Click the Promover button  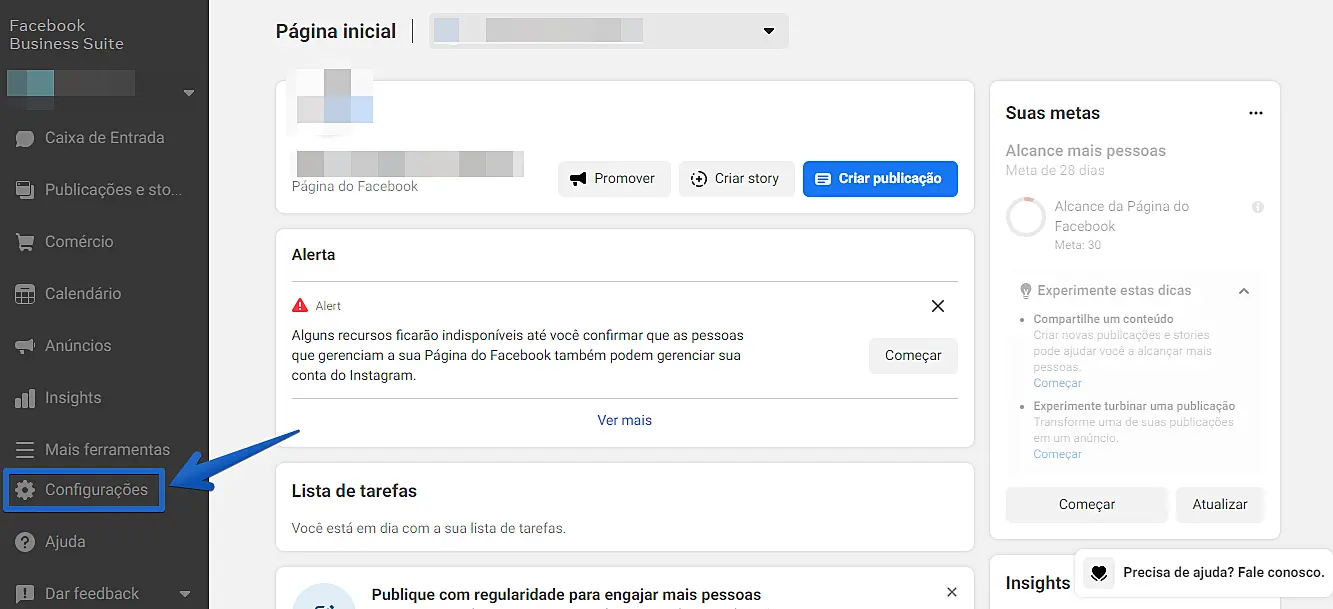pos(614,179)
